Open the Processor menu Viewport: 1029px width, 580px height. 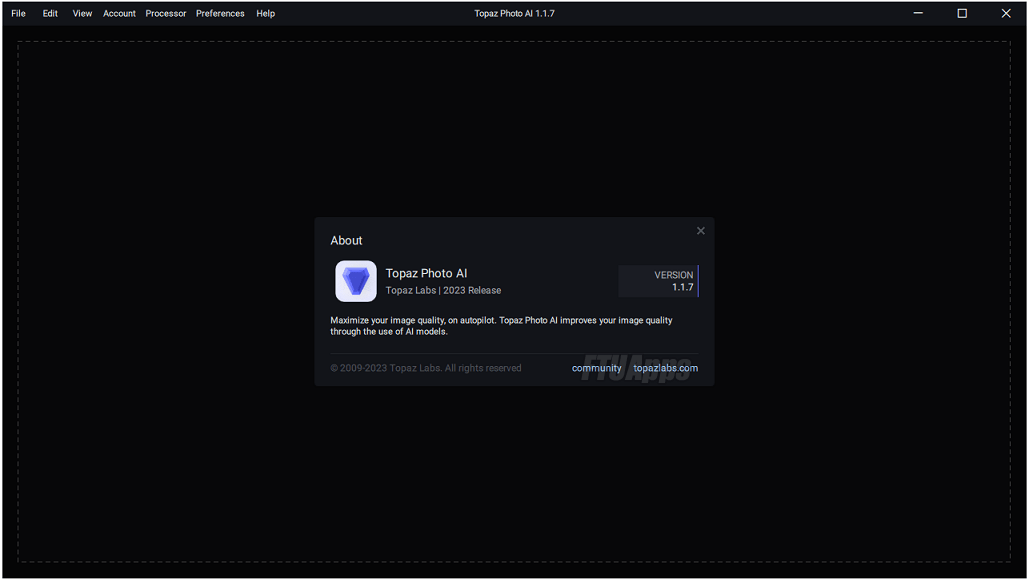pos(165,13)
